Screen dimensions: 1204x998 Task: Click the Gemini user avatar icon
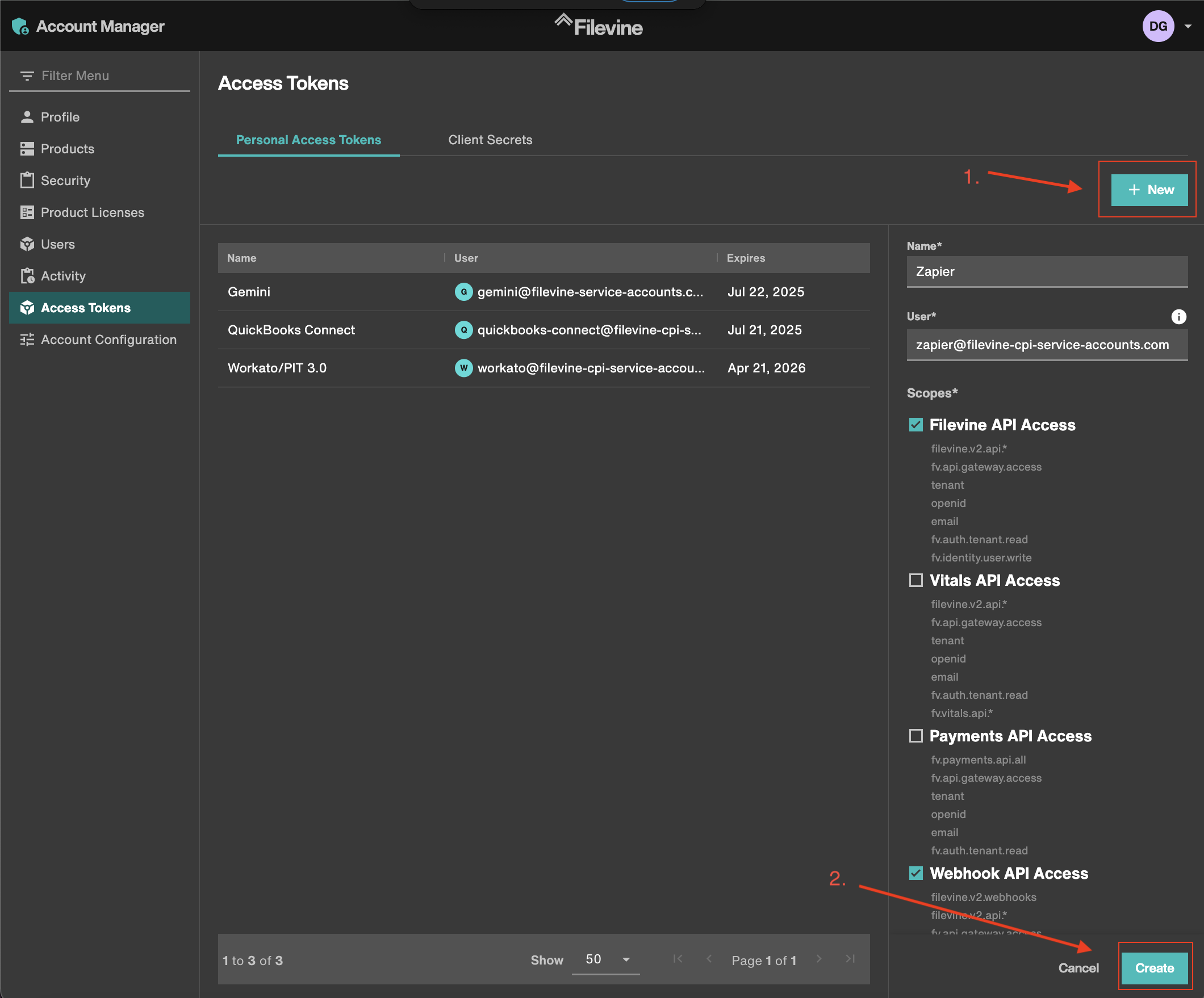[x=463, y=292]
